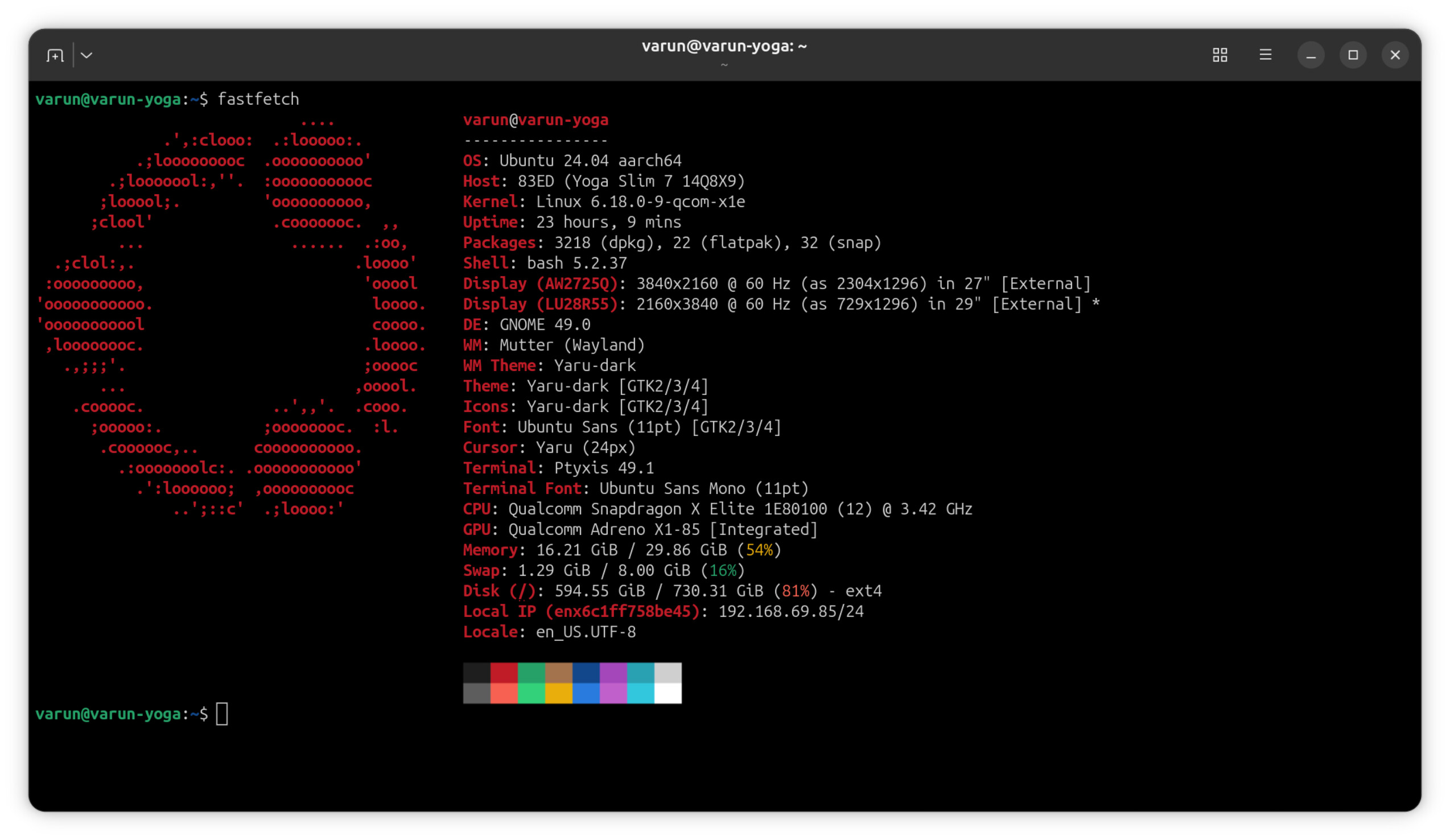Screen dimensions: 1450x840
Task: Click the yellow color block
Action: (x=558, y=693)
